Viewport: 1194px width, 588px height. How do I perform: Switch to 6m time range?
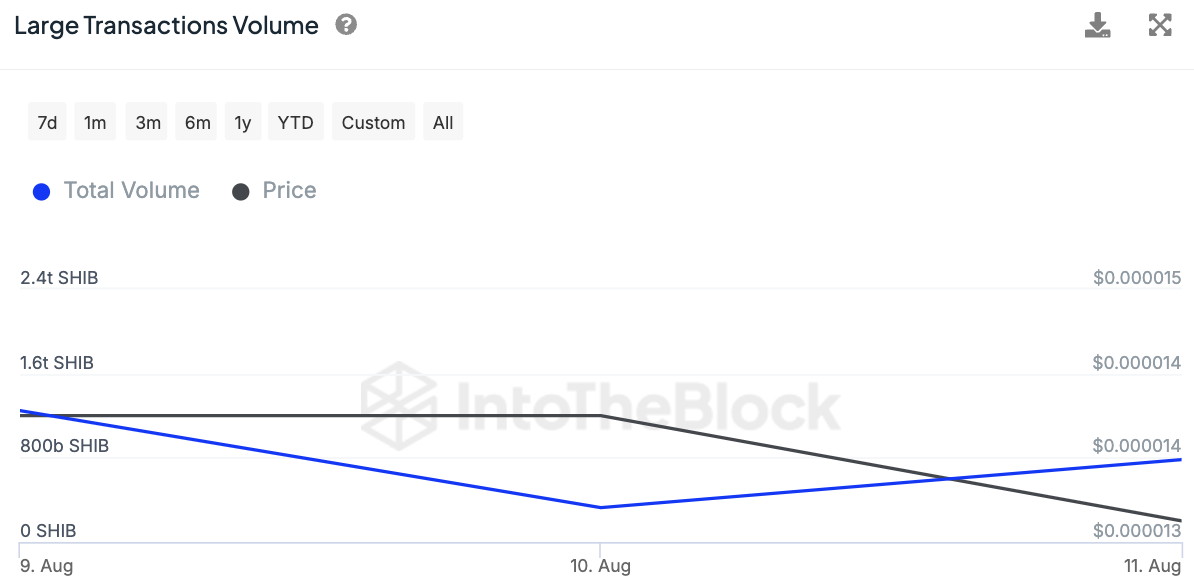197,123
